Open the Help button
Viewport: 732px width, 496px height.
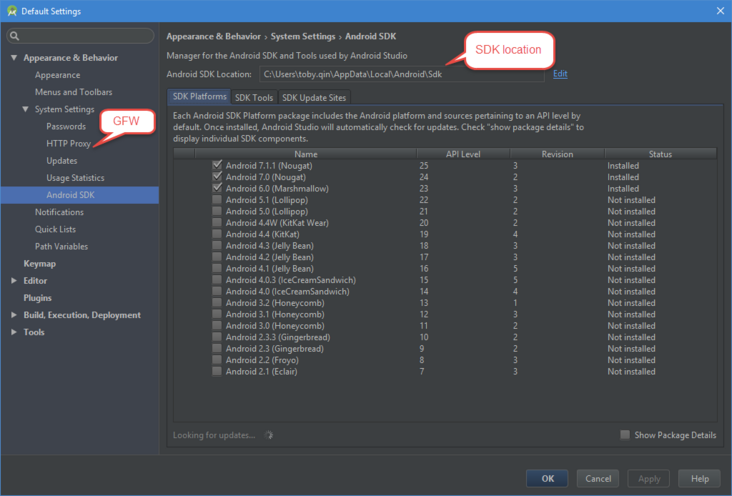pyautogui.click(x=699, y=478)
